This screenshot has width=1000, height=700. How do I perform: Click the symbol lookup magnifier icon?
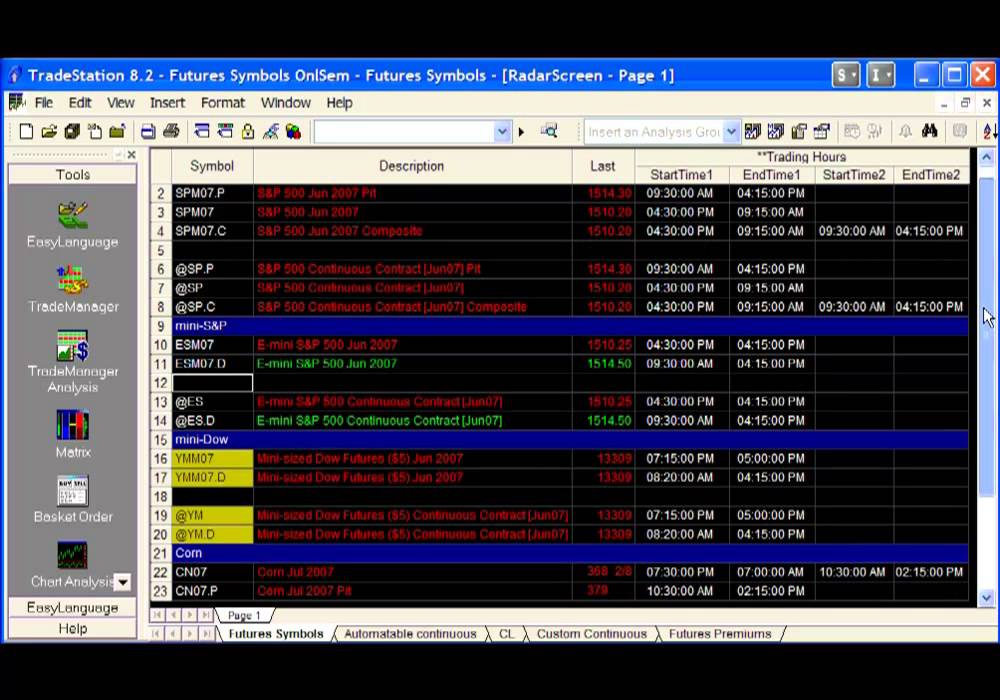point(549,132)
